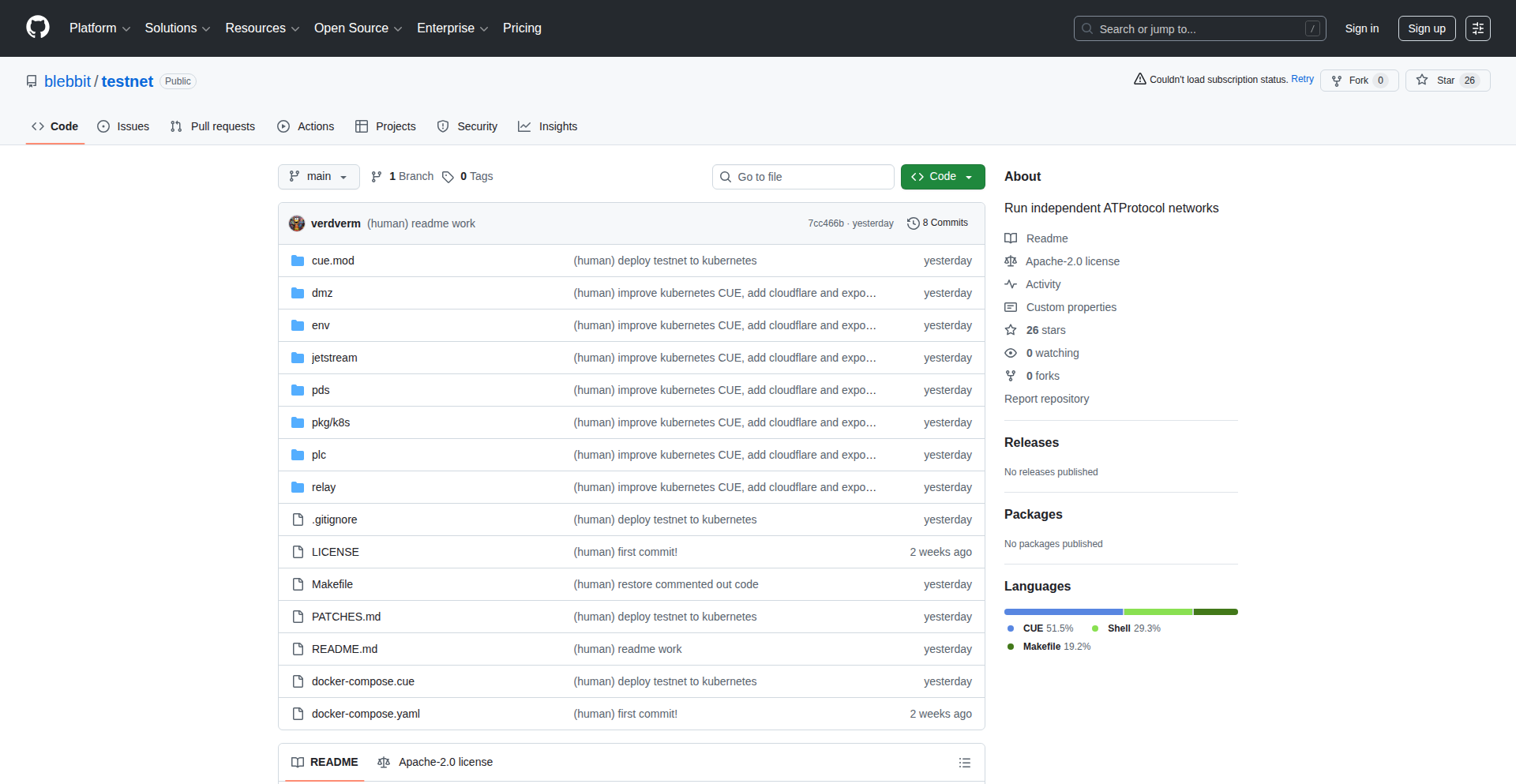Click the Fork repository button
Image resolution: width=1516 pixels, height=784 pixels.
(1358, 81)
